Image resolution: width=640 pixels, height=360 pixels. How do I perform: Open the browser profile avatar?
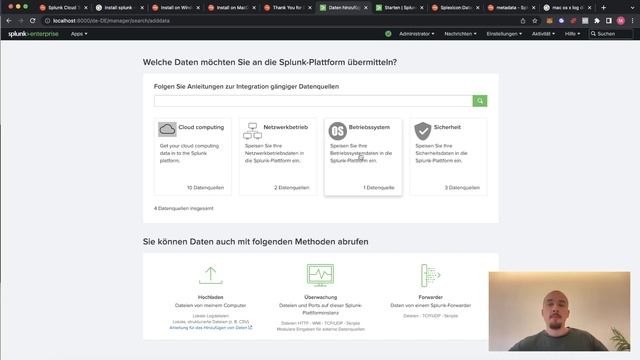[621, 21]
